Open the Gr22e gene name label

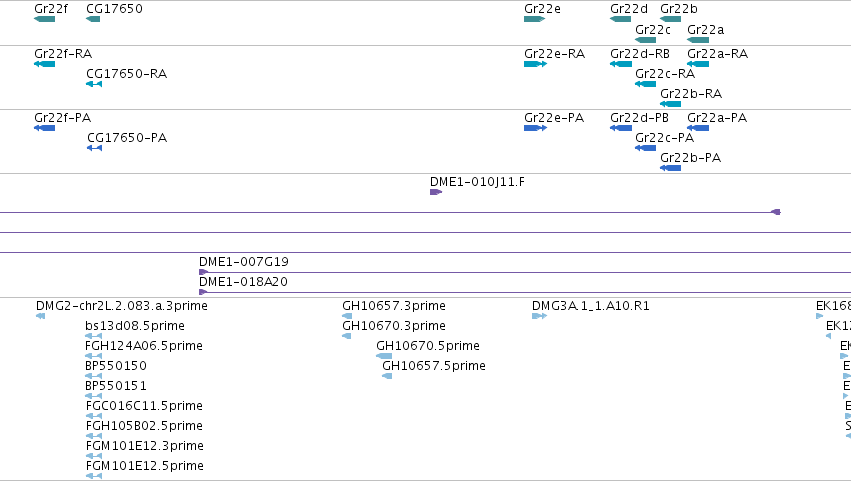[x=542, y=9]
